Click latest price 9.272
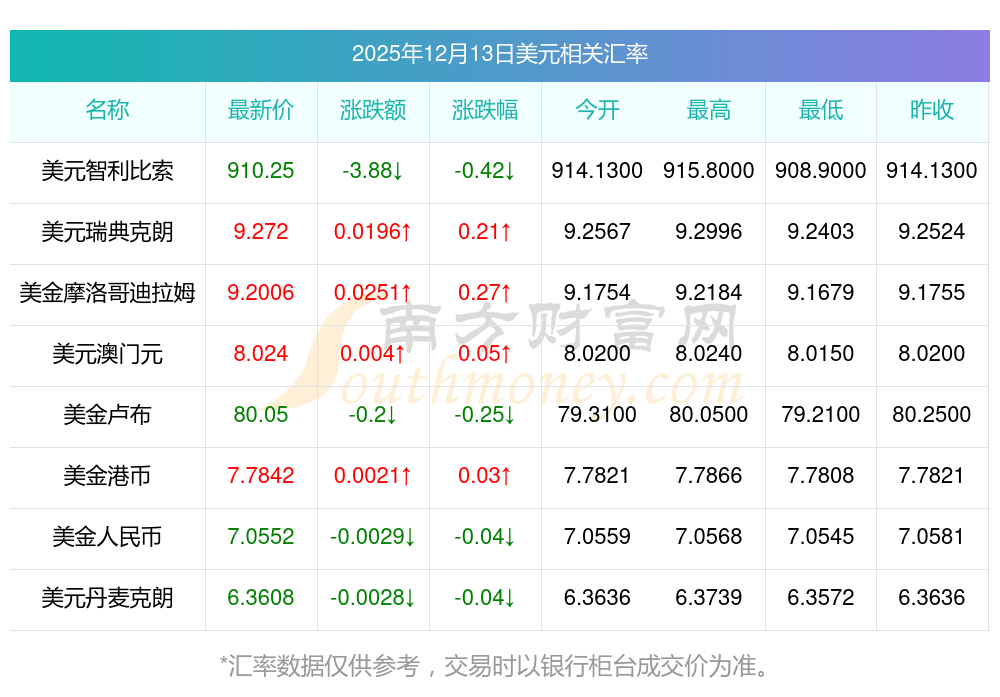Screen dimensions: 1000x697 point(260,231)
